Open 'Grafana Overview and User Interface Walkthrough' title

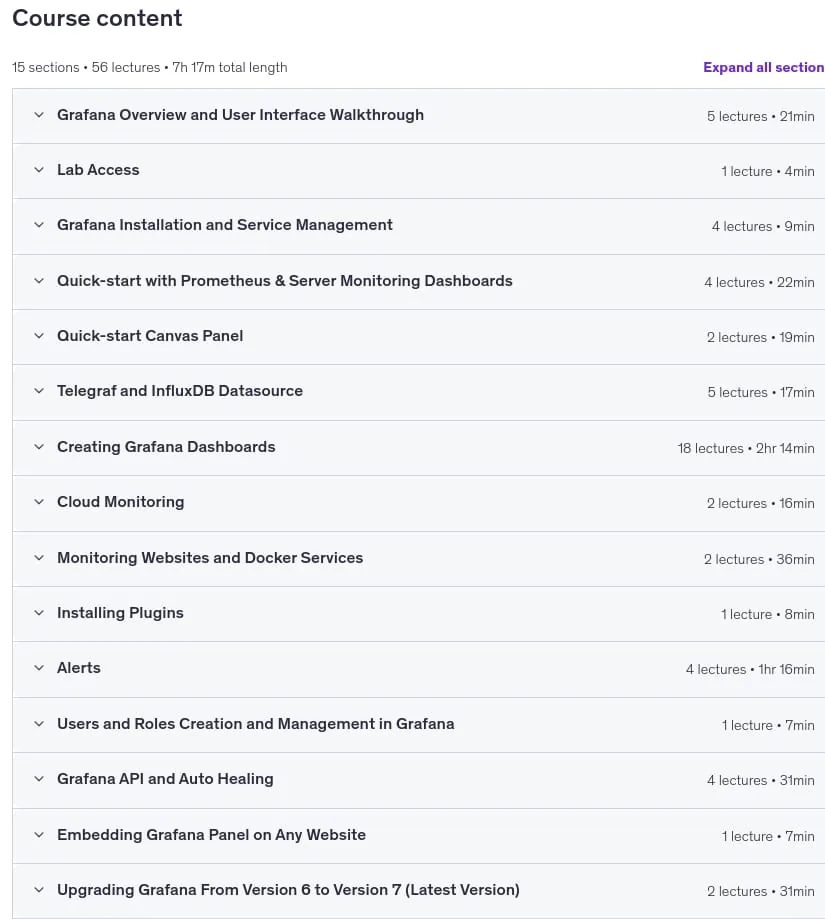click(240, 115)
